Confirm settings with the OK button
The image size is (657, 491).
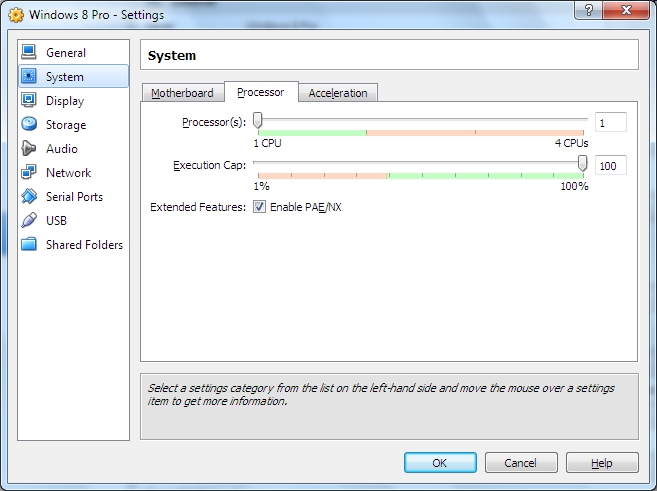[440, 463]
